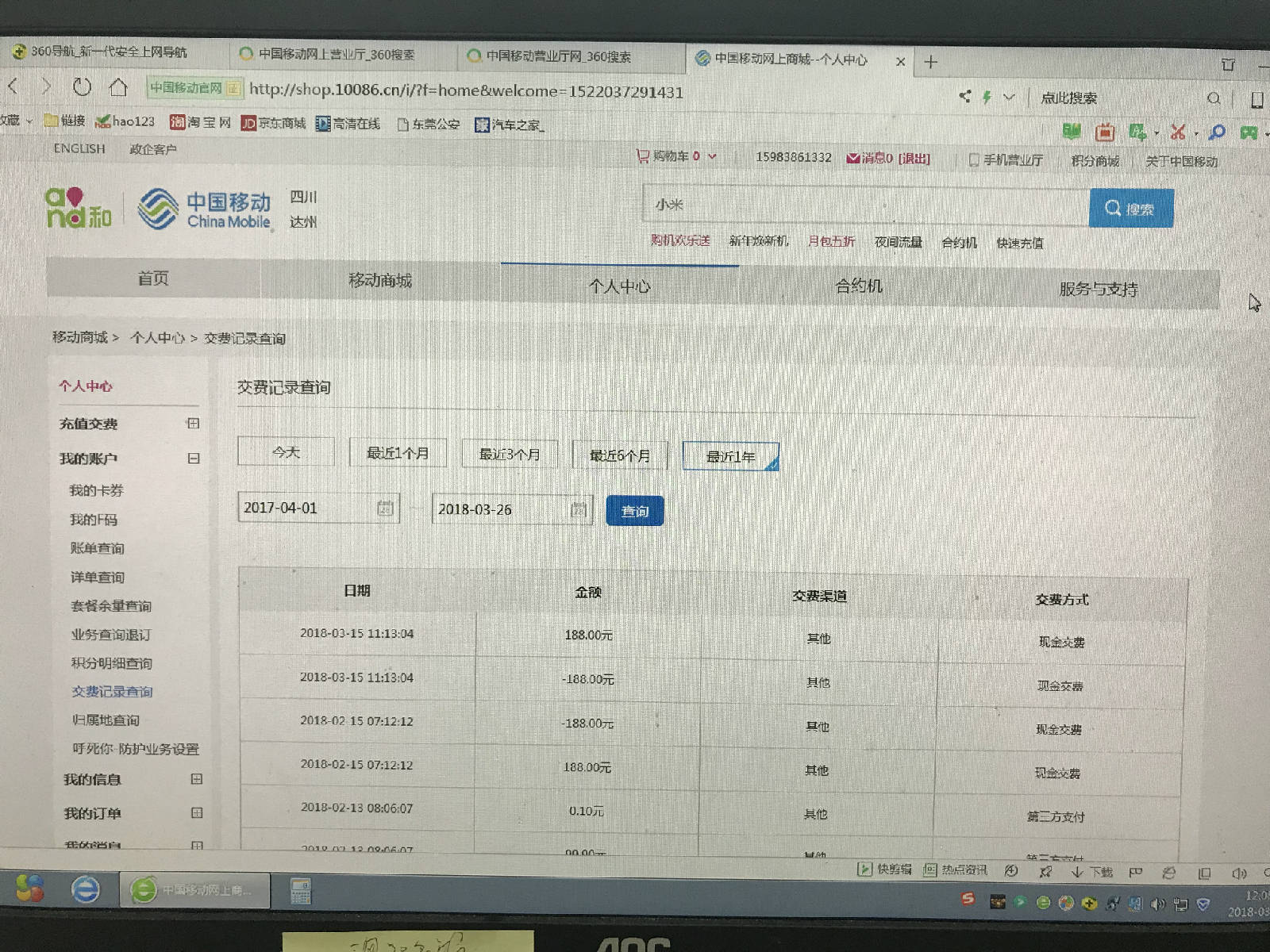The width and height of the screenshot is (1270, 952).
Task: Click the blue 查询 button
Action: (634, 511)
